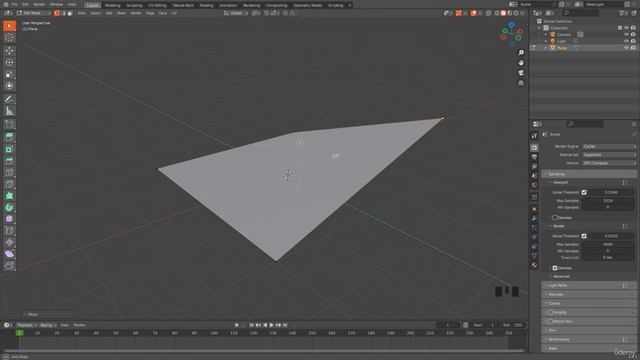Select the Inset Faces tool

click(x=9, y=149)
